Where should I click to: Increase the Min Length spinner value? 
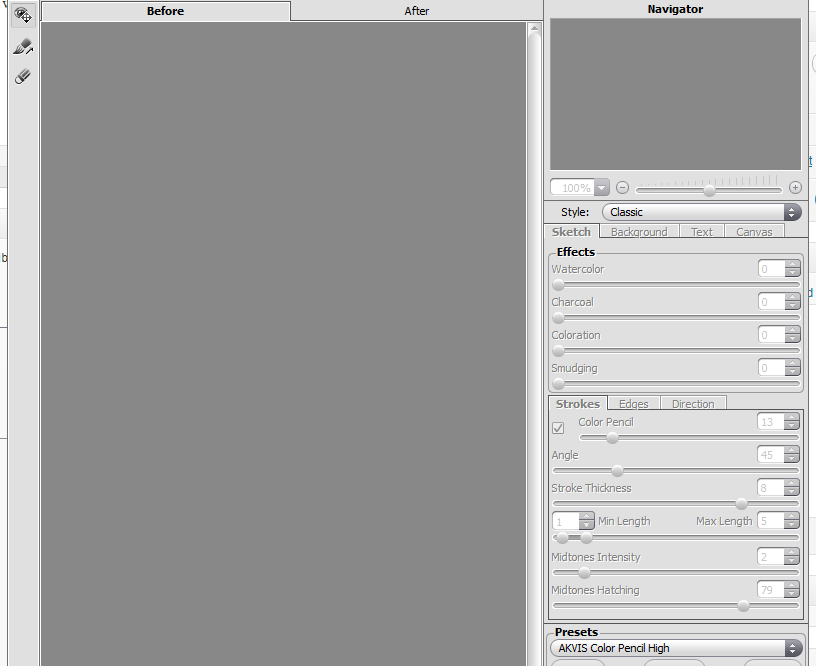pyautogui.click(x=586, y=517)
